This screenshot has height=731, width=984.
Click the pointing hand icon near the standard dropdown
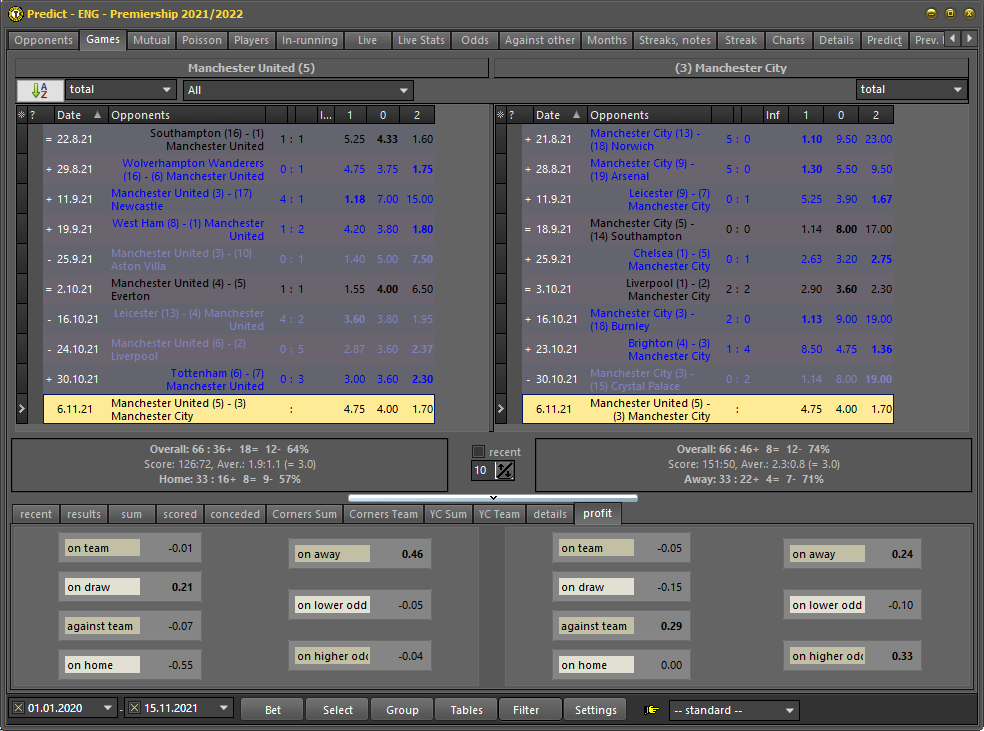tap(651, 708)
